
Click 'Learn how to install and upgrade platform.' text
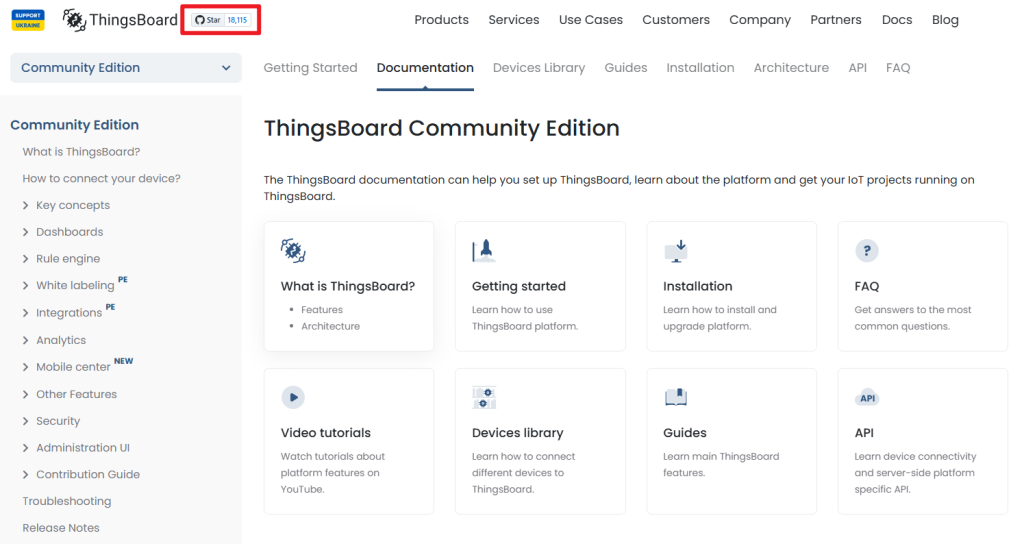pos(720,318)
